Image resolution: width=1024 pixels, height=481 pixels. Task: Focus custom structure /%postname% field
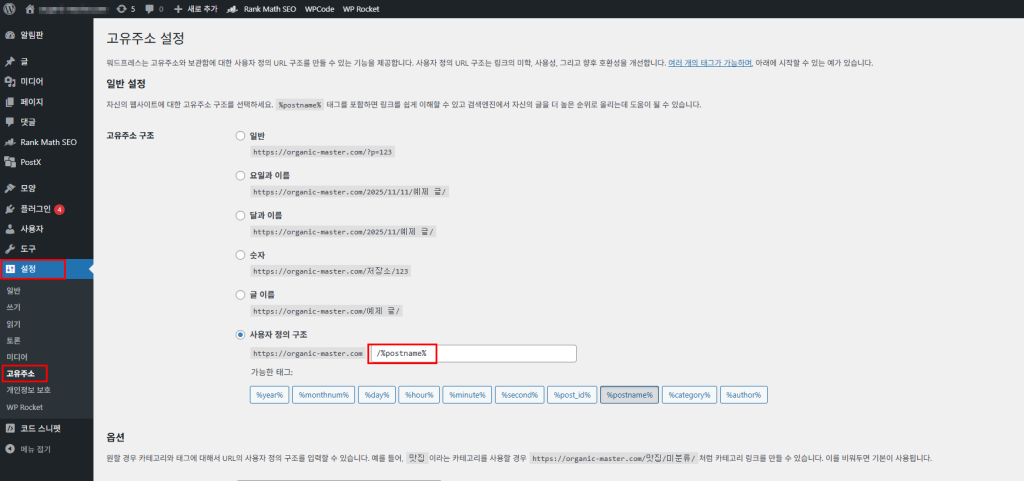[x=473, y=353]
